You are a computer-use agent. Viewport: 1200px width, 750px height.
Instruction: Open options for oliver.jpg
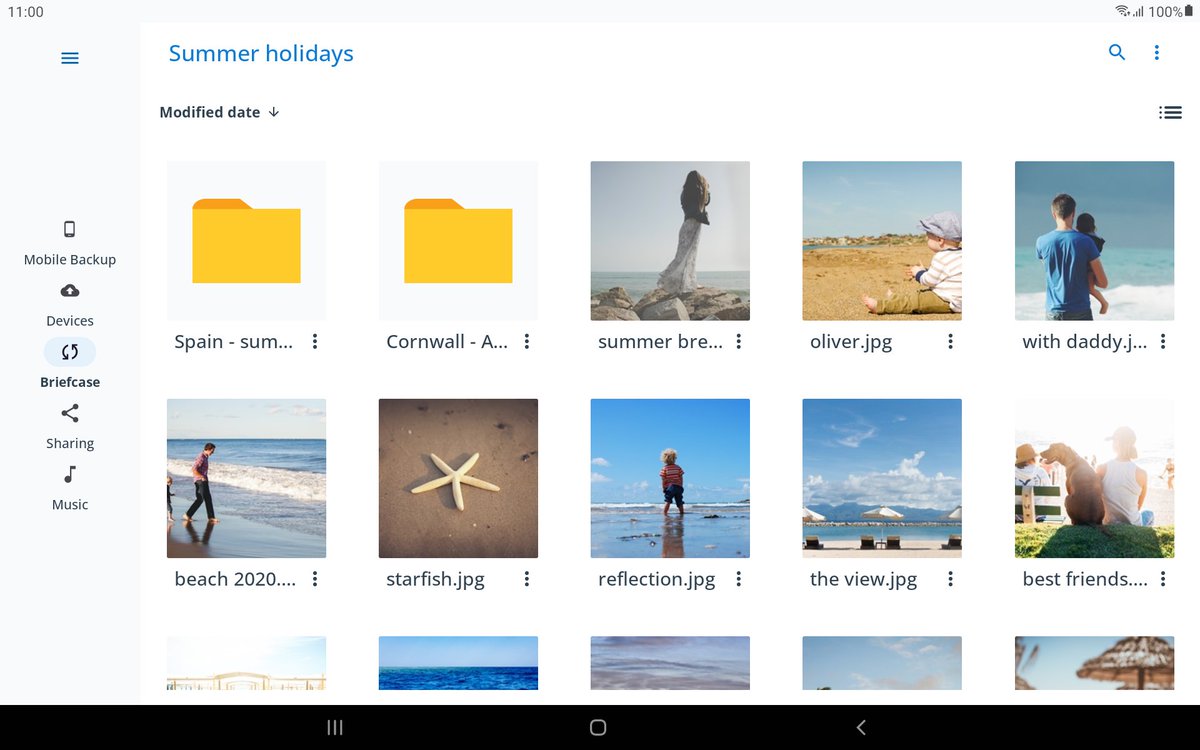tap(951, 341)
